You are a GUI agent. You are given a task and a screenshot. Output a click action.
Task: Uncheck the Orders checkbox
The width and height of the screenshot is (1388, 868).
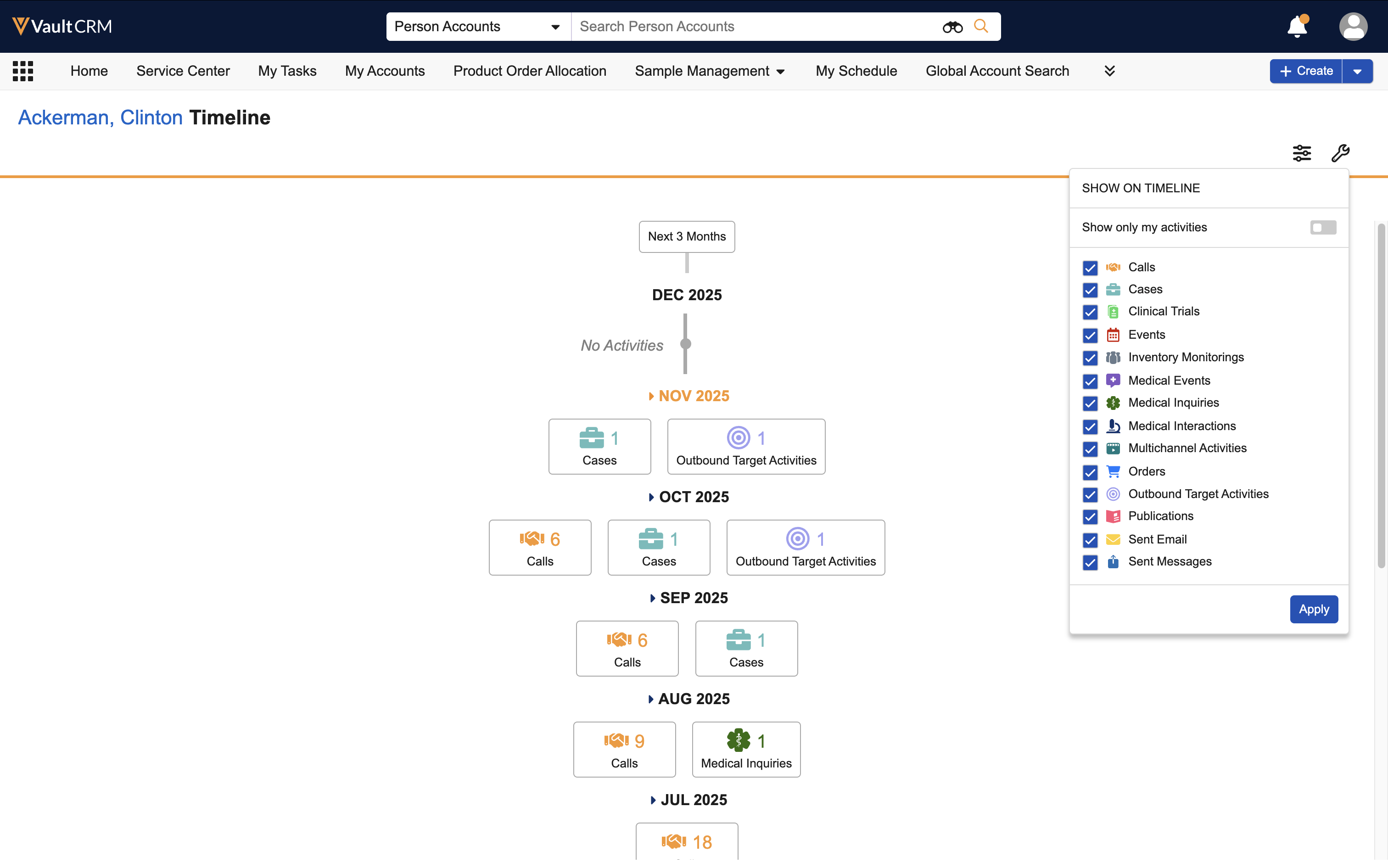pyautogui.click(x=1090, y=472)
